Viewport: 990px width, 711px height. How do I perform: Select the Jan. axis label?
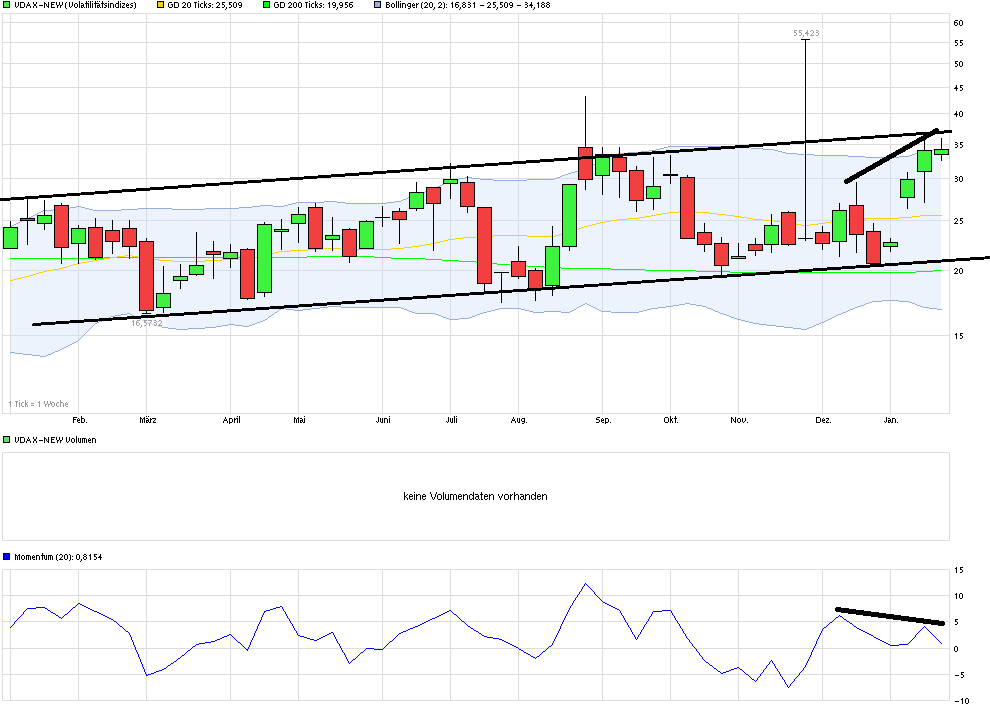coord(892,421)
